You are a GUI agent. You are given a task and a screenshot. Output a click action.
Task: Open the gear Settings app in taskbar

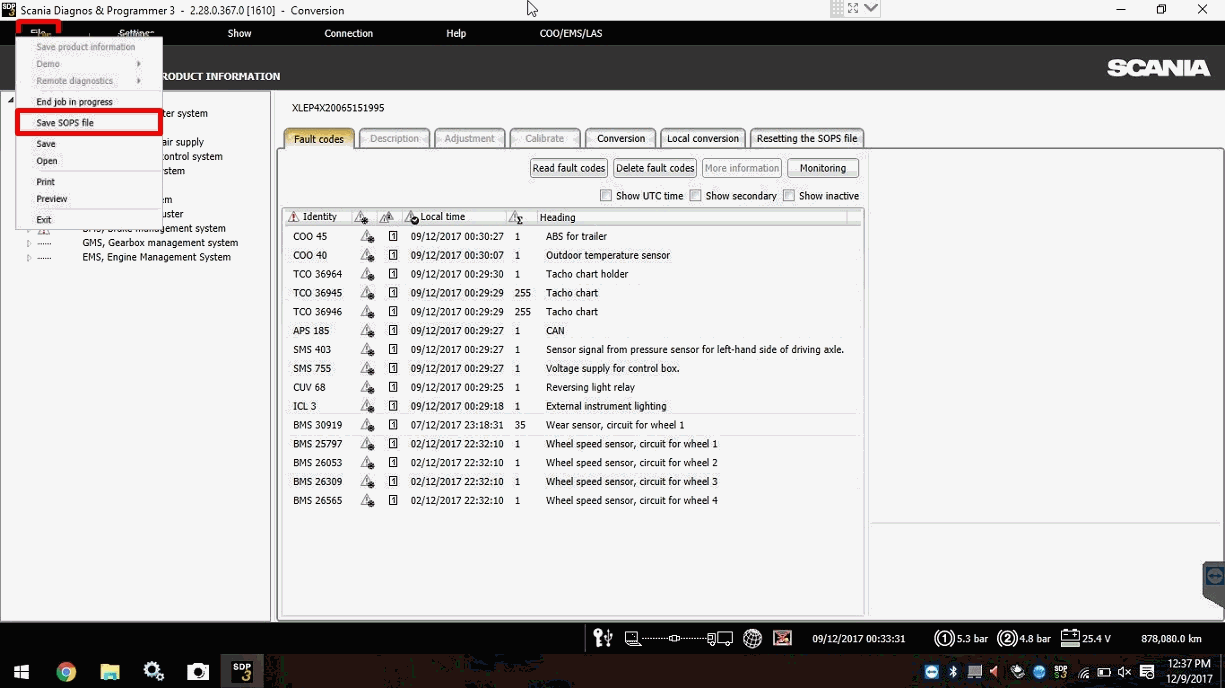coord(153,672)
